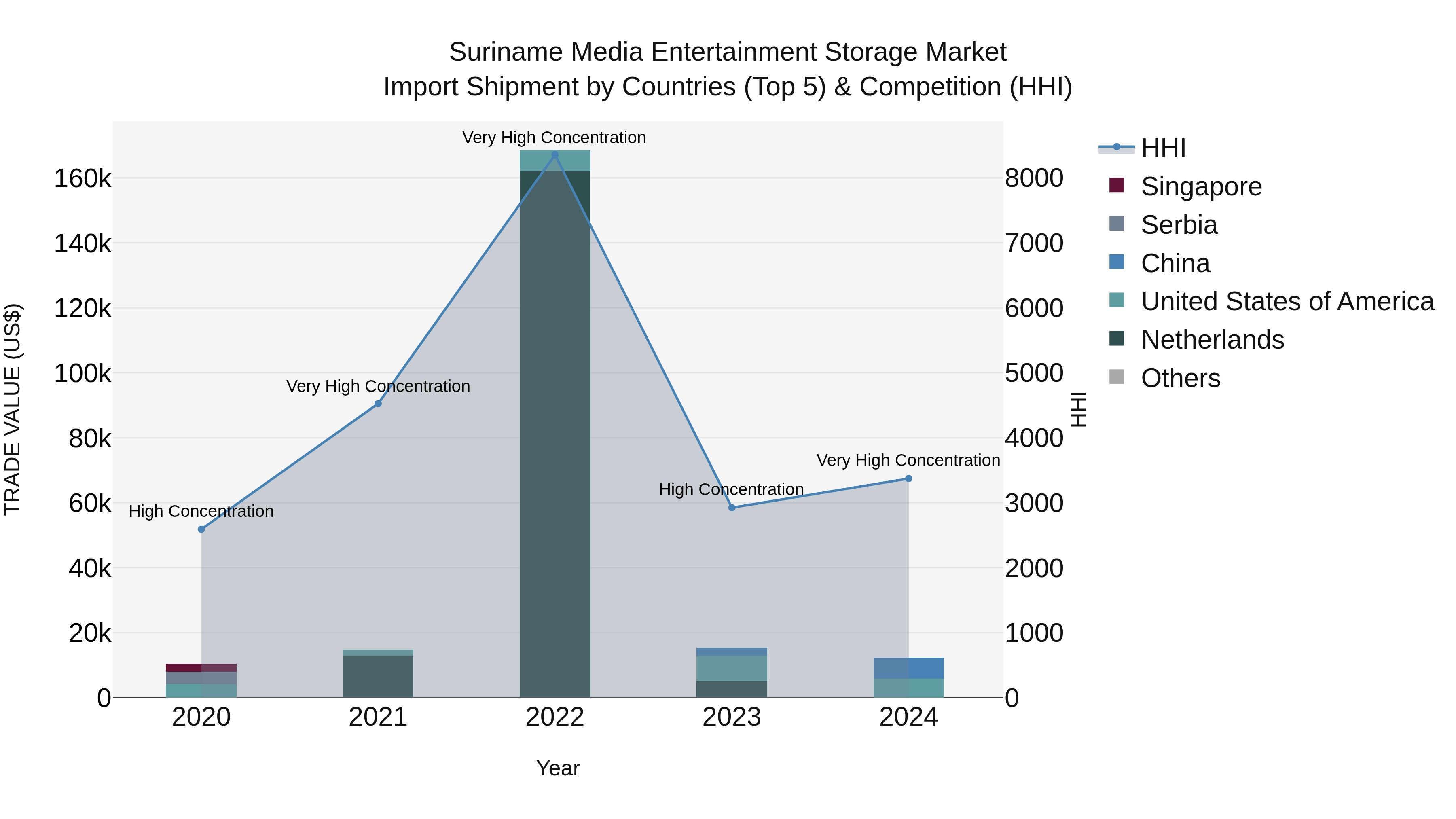The width and height of the screenshot is (1456, 819).
Task: Click the 2024 x-axis year label
Action: [909, 717]
